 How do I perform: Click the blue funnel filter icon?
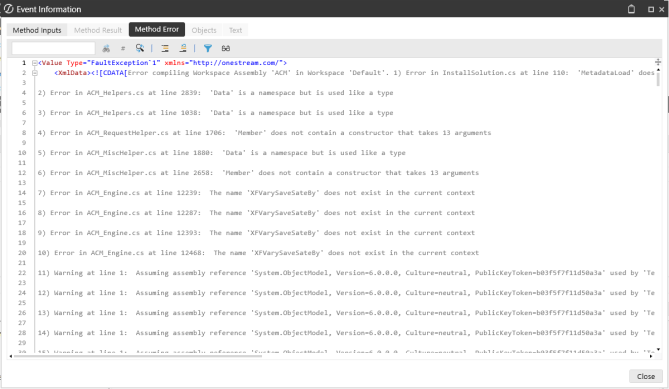click(208, 48)
